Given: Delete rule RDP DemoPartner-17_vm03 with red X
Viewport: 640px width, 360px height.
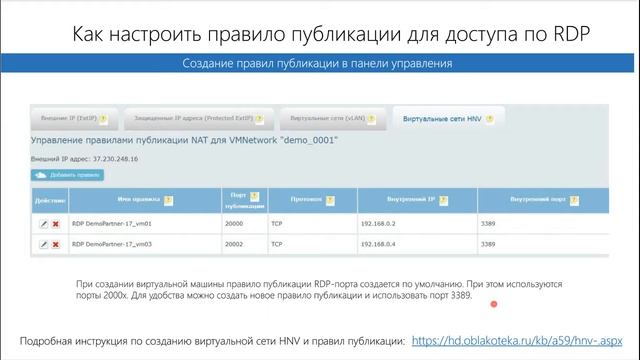Looking at the screenshot, I should (x=56, y=244).
